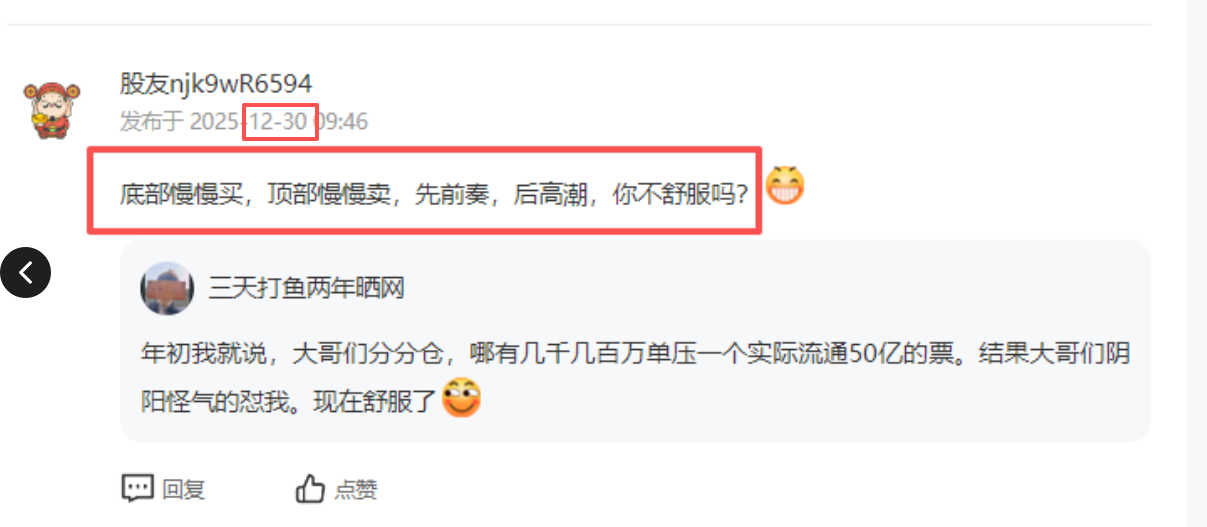Open the God of Wealth avatar of 股友njk9wR6594
Screen dimensions: 1207x527
[51, 107]
